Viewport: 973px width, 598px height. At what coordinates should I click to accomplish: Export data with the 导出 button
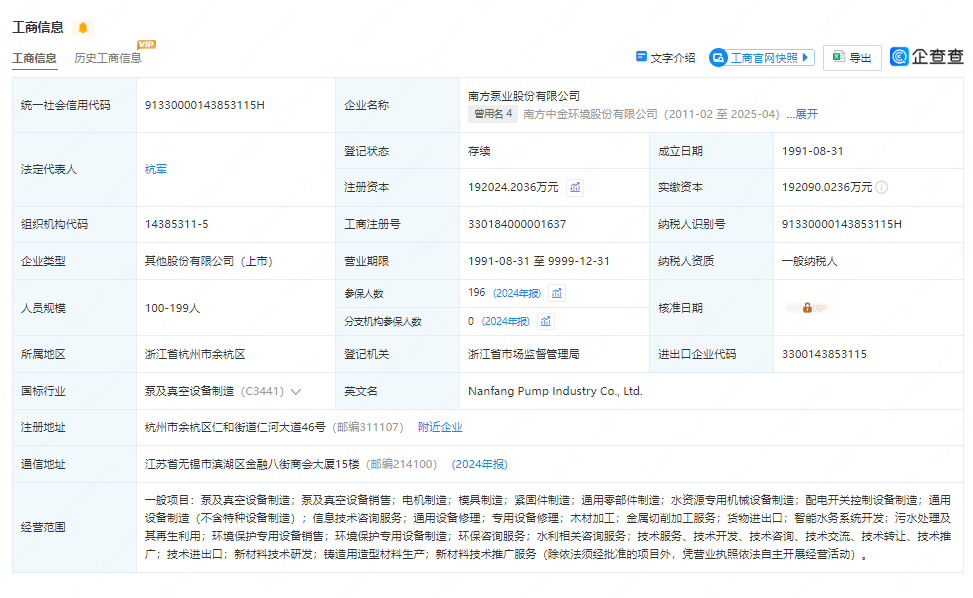852,58
